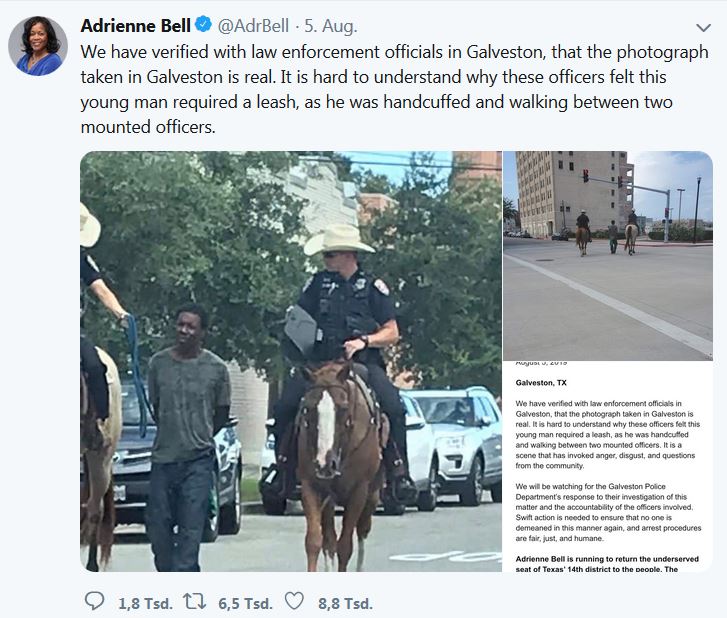Open the Galveston, TX statement image
This screenshot has width=727, height=618.
pos(608,466)
